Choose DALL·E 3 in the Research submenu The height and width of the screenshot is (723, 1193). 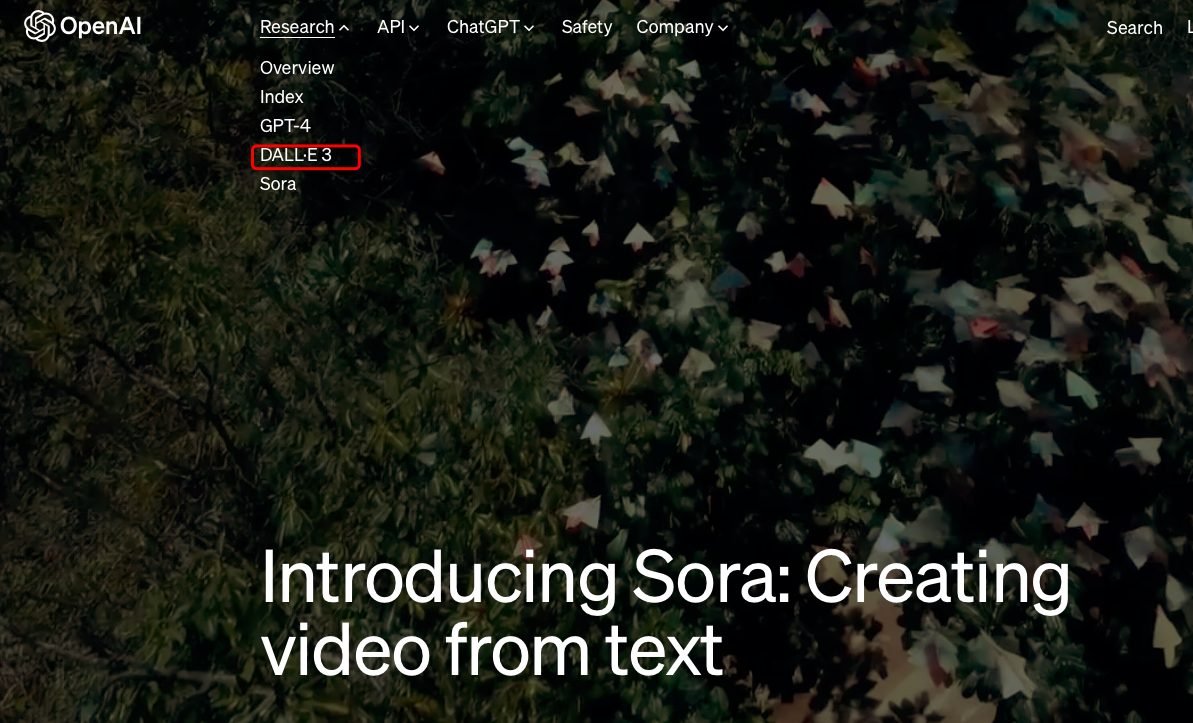coord(296,155)
